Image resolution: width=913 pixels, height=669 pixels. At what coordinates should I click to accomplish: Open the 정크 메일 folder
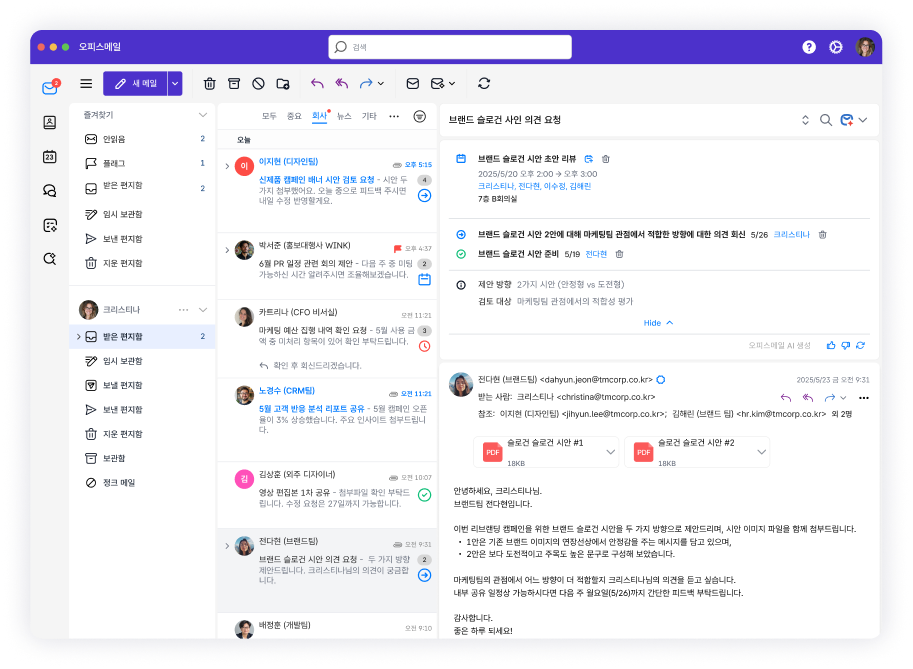(x=142, y=483)
